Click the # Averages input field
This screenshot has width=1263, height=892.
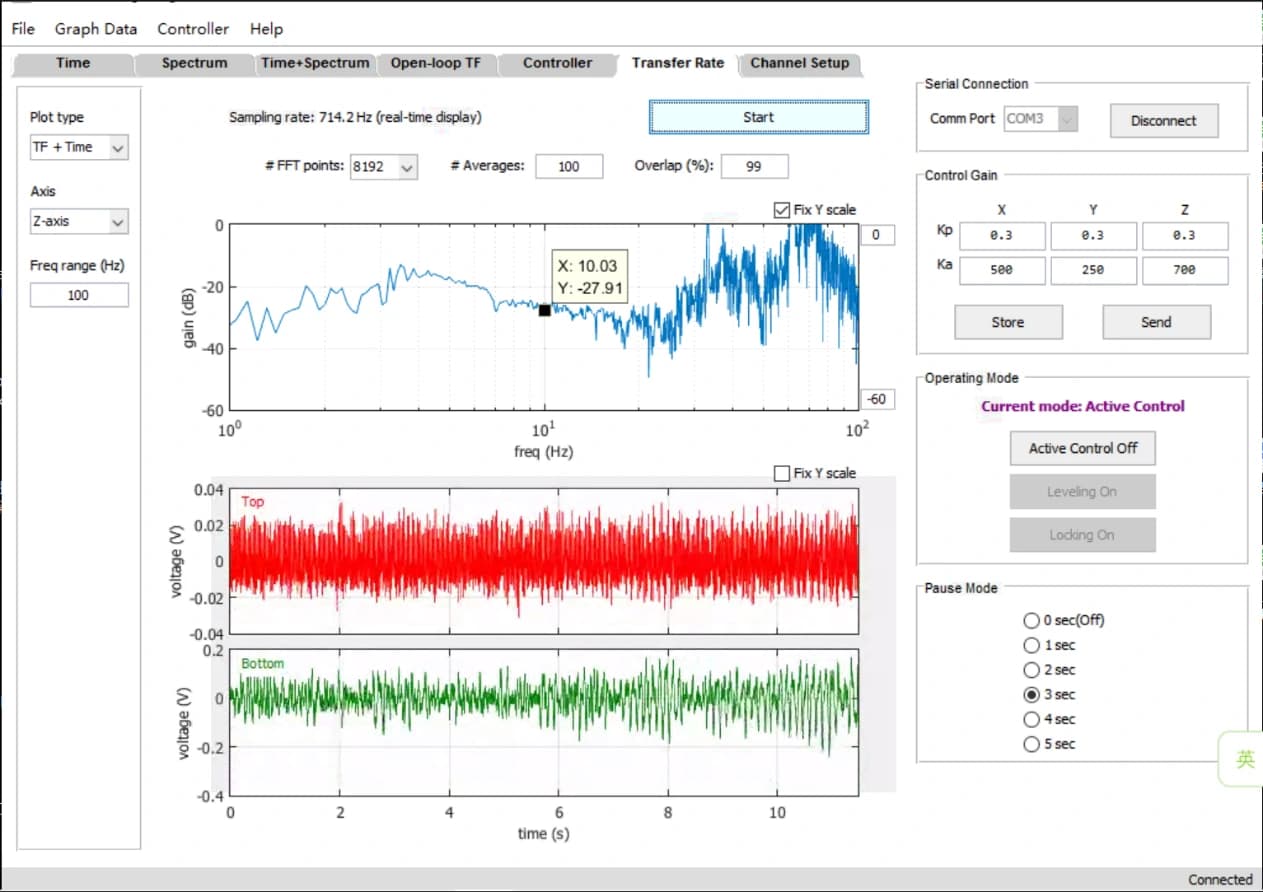coord(569,167)
